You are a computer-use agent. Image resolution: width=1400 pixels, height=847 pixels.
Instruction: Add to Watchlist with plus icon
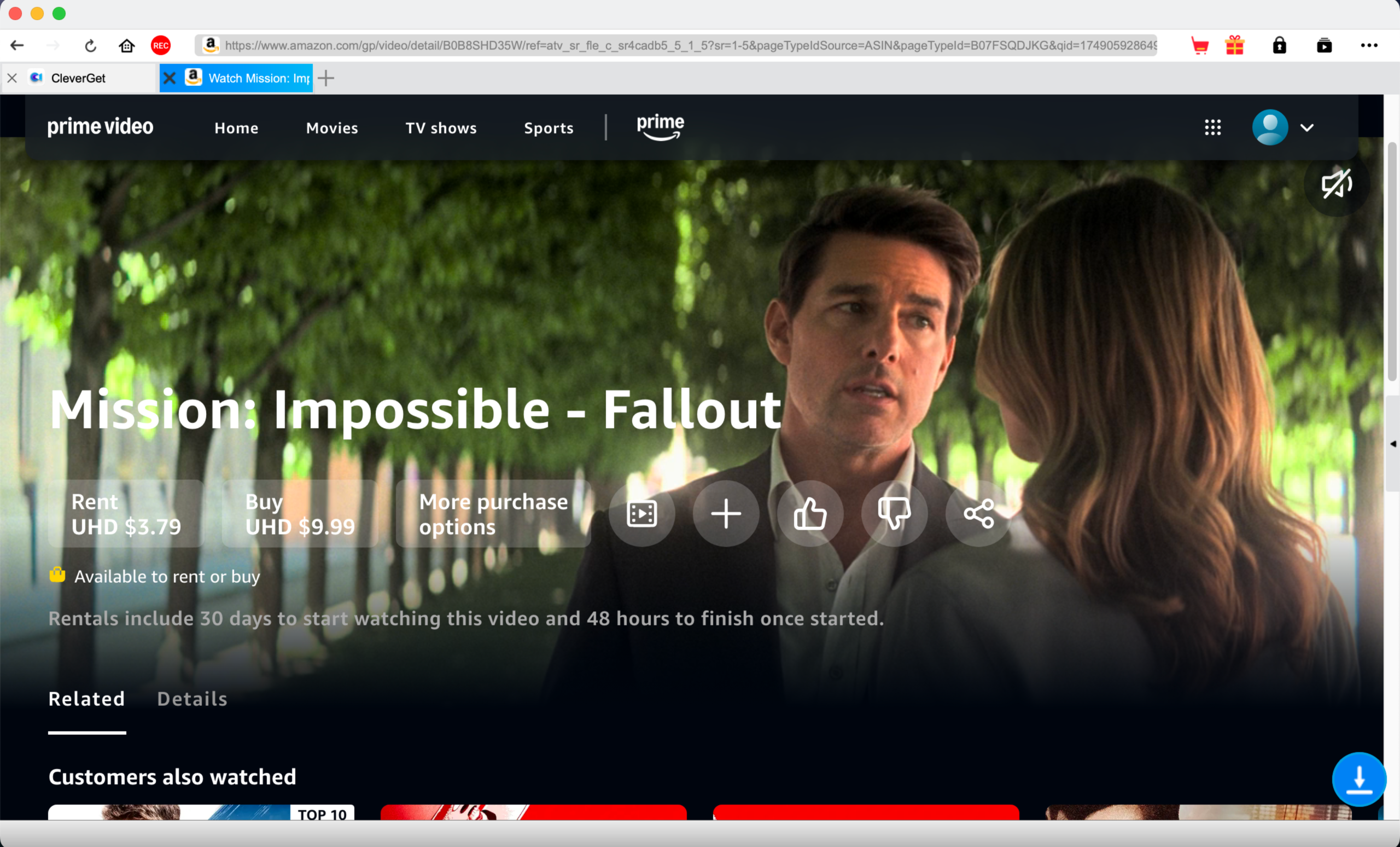pyautogui.click(x=726, y=514)
